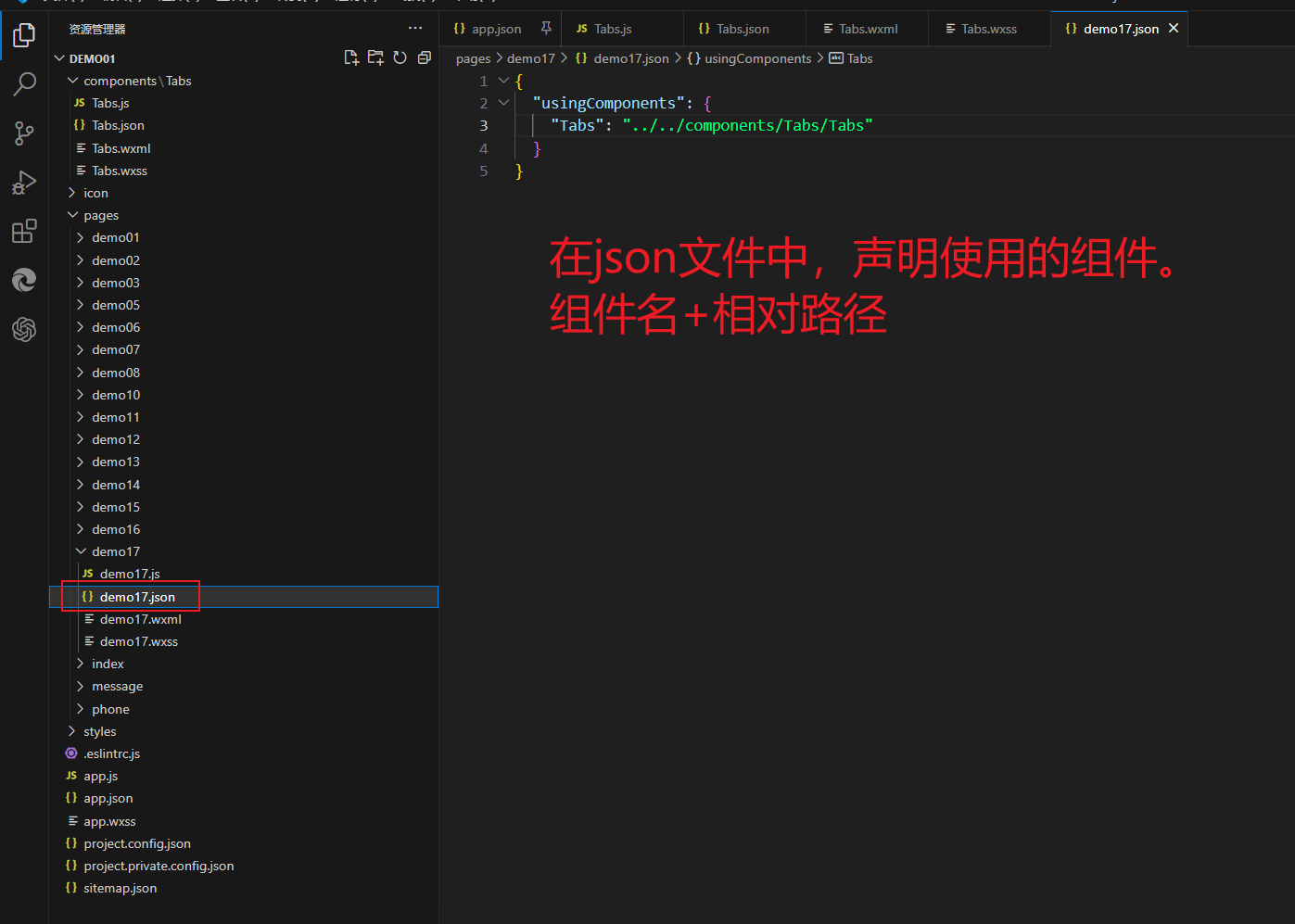This screenshot has height=924, width=1295.
Task: Expand the demo01 folder
Action: tap(243, 237)
